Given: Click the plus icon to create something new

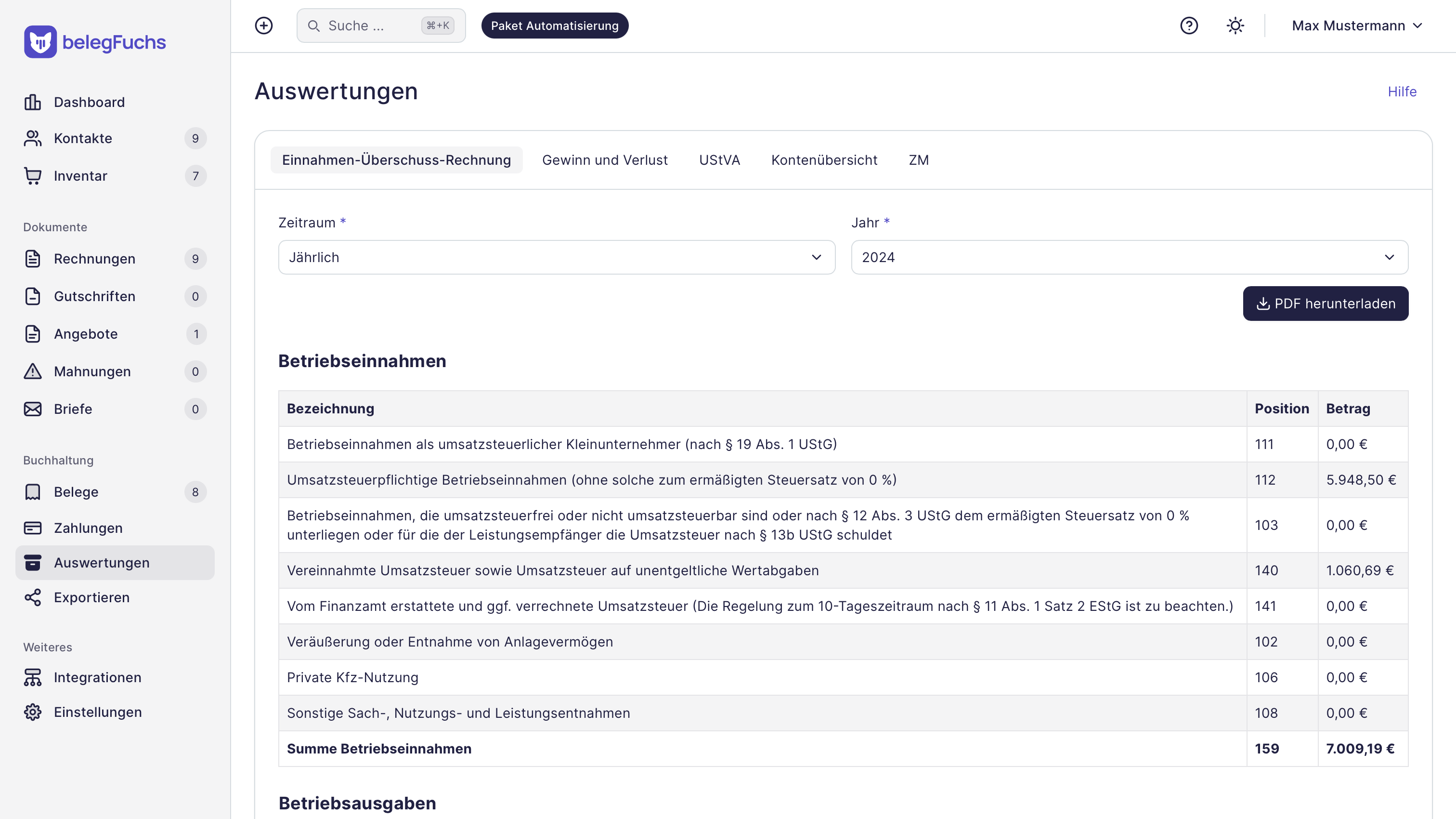Looking at the screenshot, I should tap(263, 26).
